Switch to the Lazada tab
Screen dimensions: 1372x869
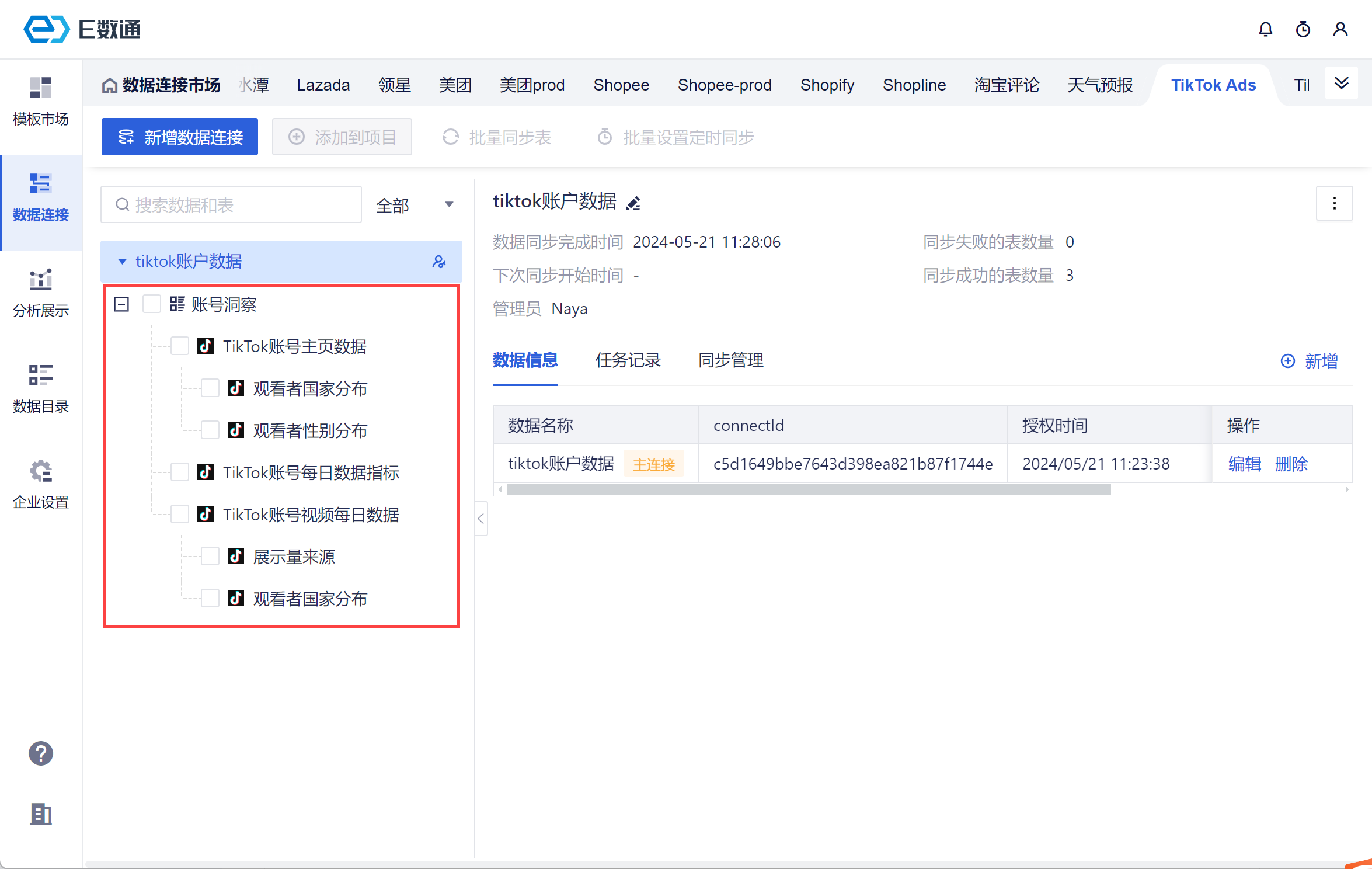pyautogui.click(x=323, y=85)
